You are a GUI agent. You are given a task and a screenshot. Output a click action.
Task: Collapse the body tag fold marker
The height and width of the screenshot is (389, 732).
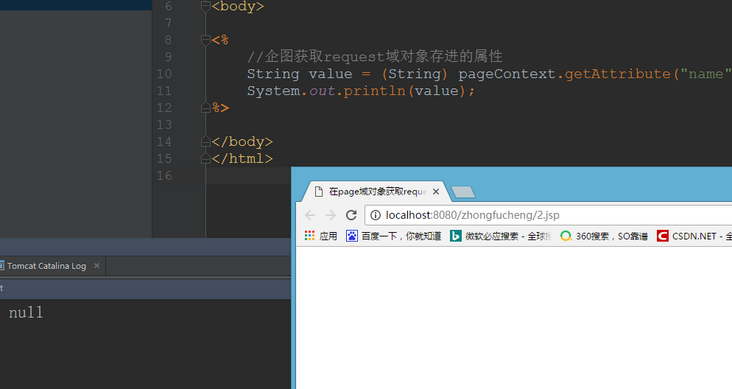[205, 7]
